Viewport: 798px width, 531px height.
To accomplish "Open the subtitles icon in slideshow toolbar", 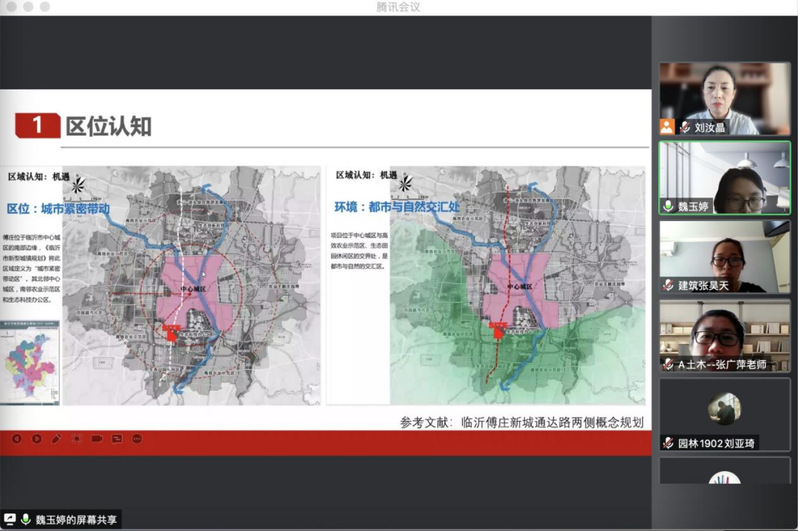I will 117,438.
